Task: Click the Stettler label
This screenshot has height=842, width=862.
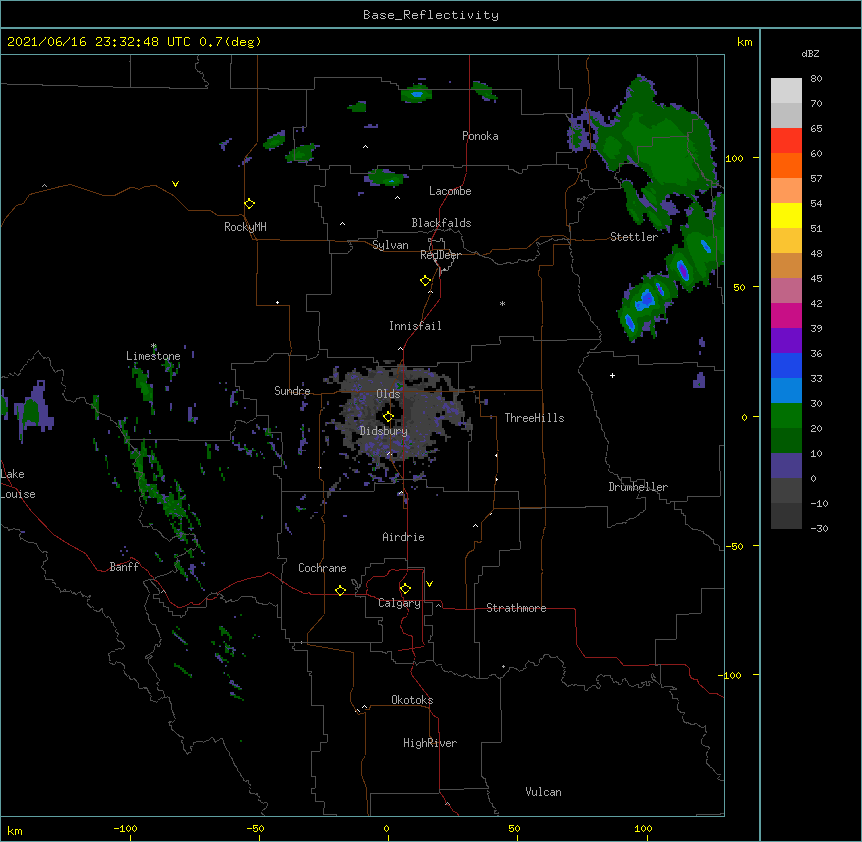Action: click(x=634, y=237)
